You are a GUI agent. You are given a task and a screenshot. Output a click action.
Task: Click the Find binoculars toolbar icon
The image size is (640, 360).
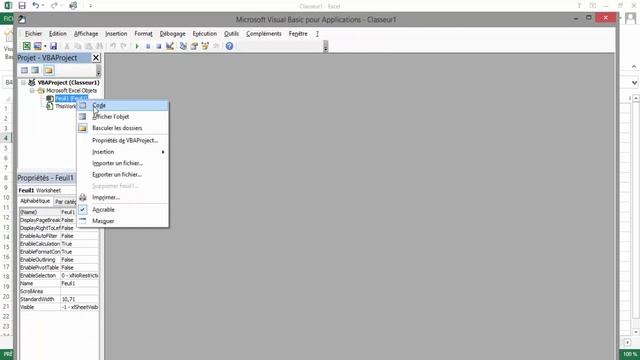(99, 46)
